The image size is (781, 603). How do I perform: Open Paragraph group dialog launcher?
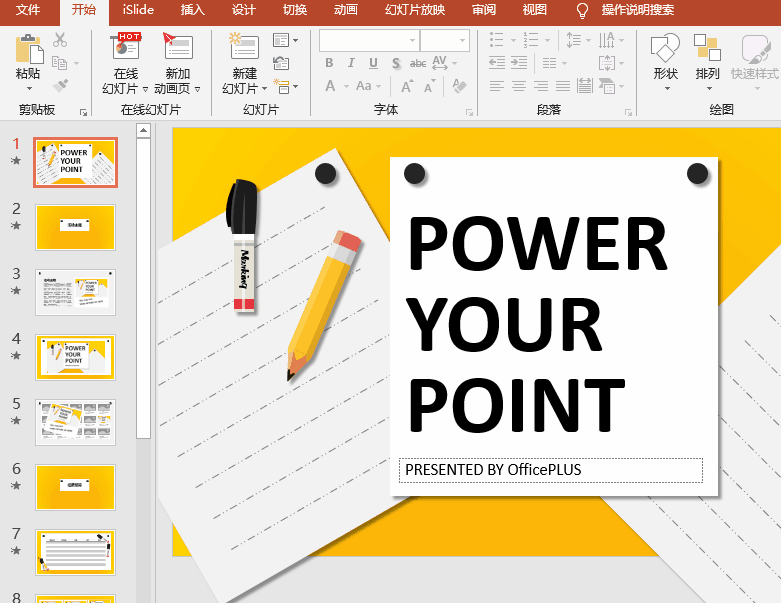(628, 113)
